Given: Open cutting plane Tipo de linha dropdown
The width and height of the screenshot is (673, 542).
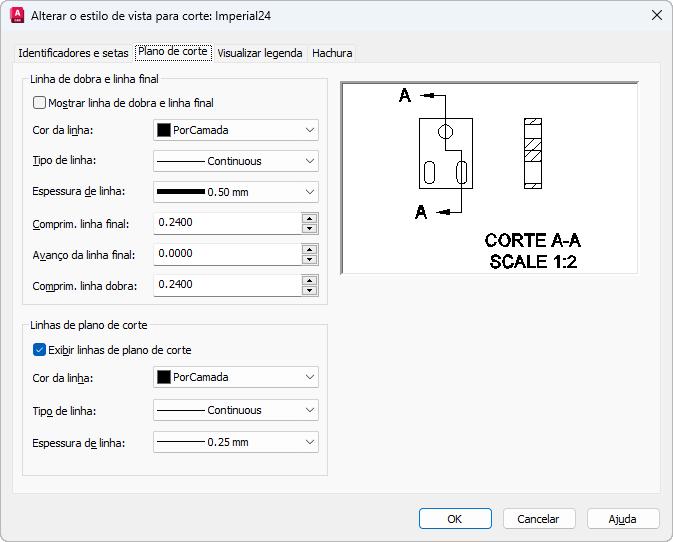Looking at the screenshot, I should pyautogui.click(x=235, y=410).
